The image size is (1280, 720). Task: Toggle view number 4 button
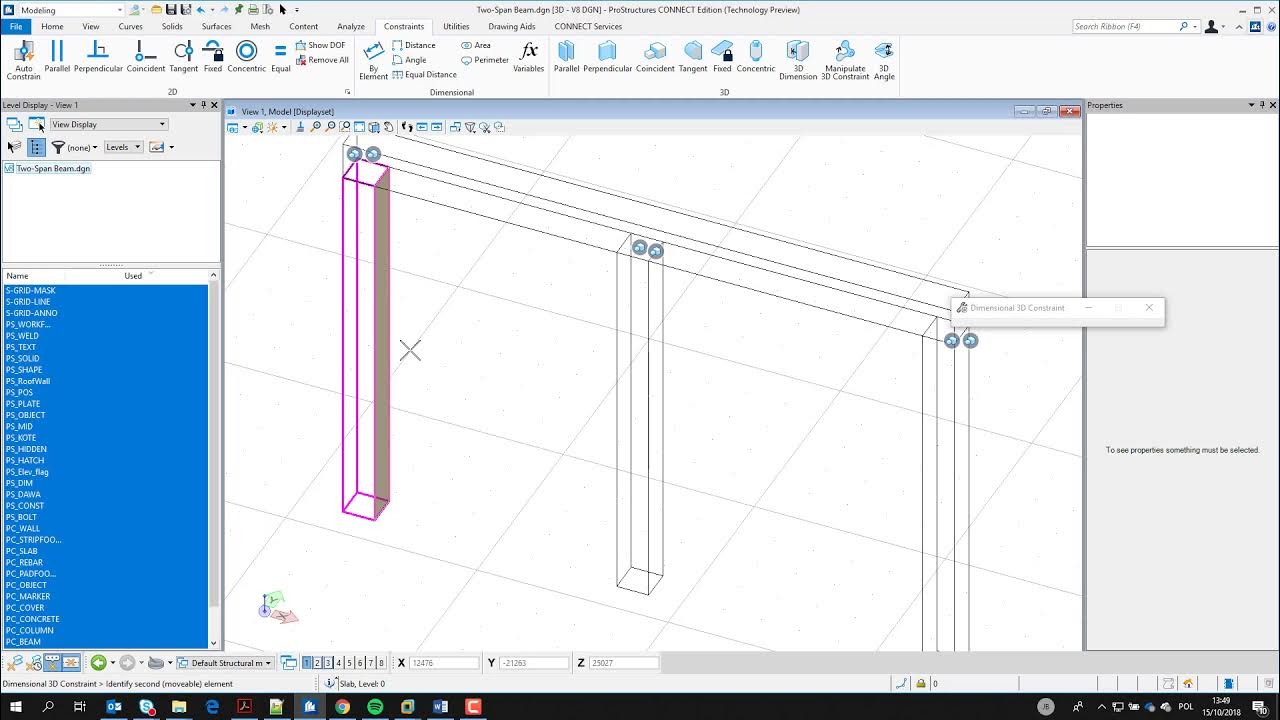click(339, 663)
